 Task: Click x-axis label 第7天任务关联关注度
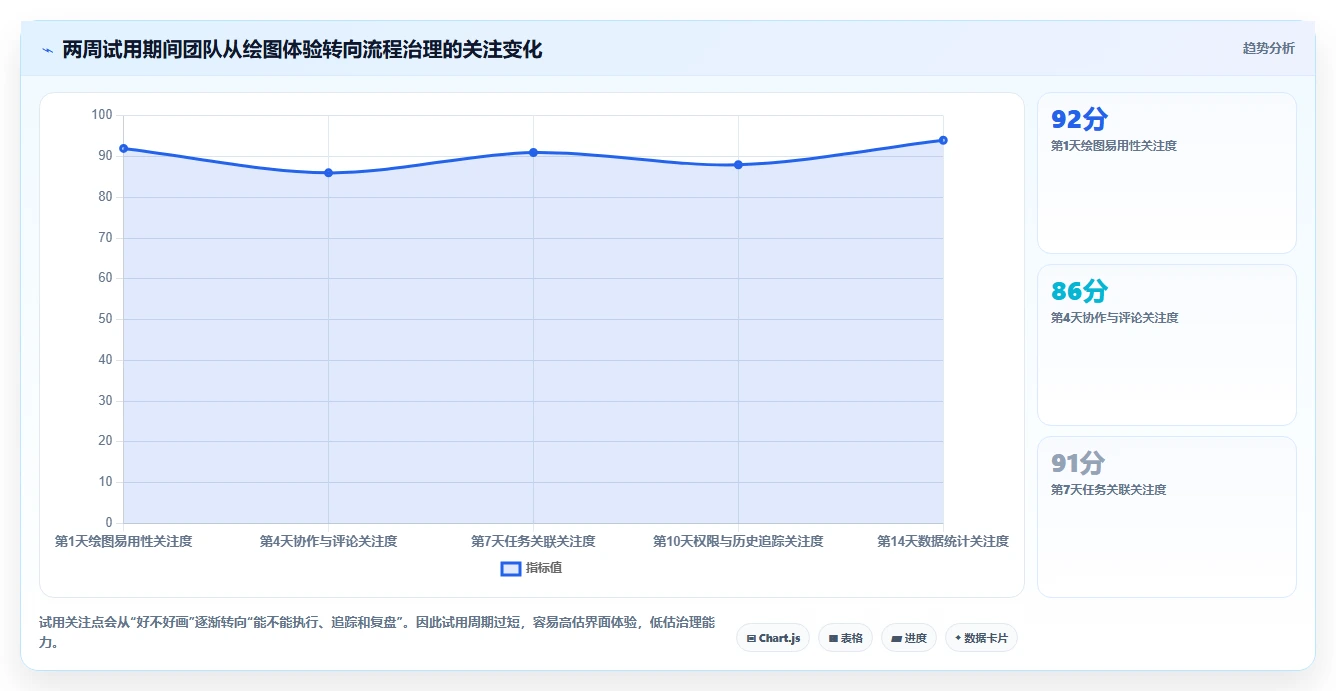(x=533, y=541)
